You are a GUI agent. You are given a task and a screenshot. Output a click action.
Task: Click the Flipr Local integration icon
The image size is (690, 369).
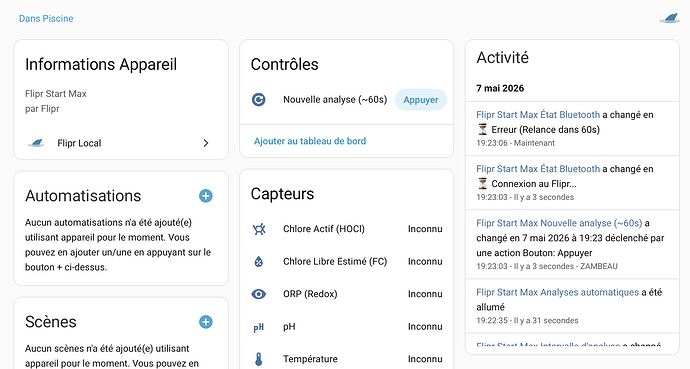[x=36, y=143]
